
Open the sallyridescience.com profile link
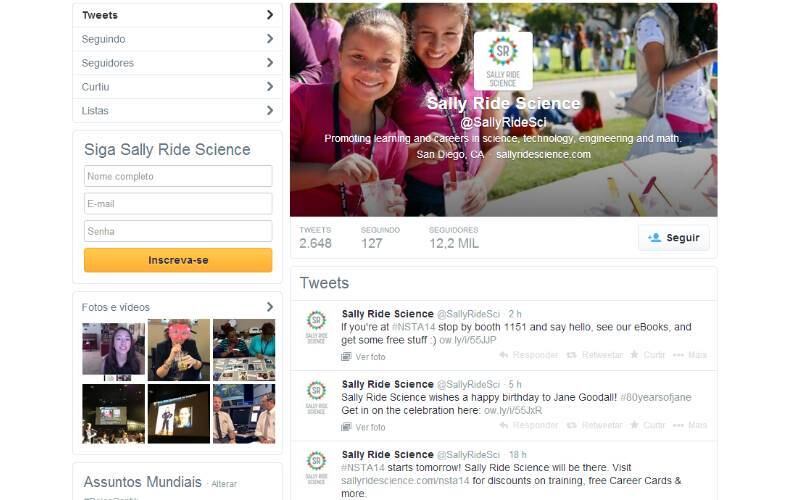click(543, 155)
